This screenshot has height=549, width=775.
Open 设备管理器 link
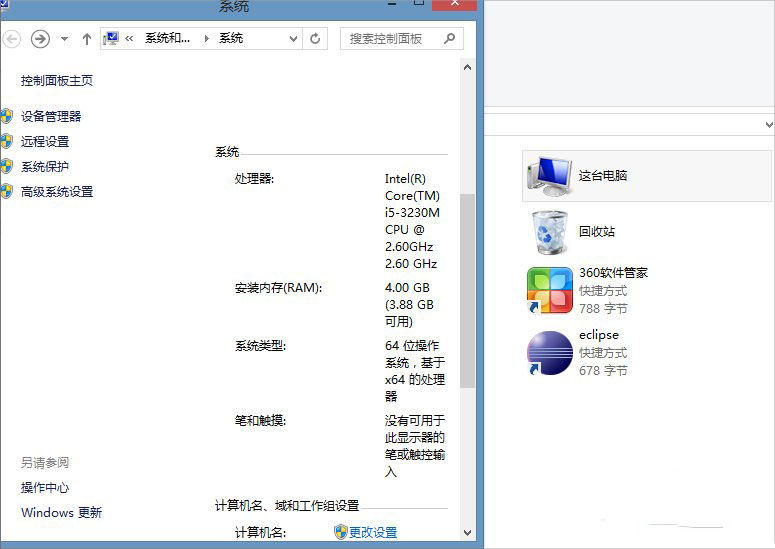51,117
